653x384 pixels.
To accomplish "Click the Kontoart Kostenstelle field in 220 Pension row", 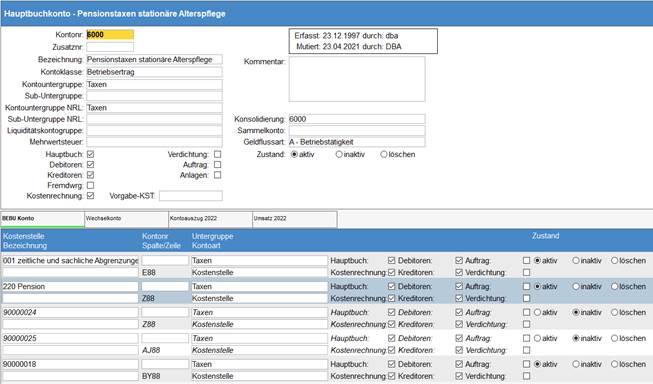I will pyautogui.click(x=259, y=298).
